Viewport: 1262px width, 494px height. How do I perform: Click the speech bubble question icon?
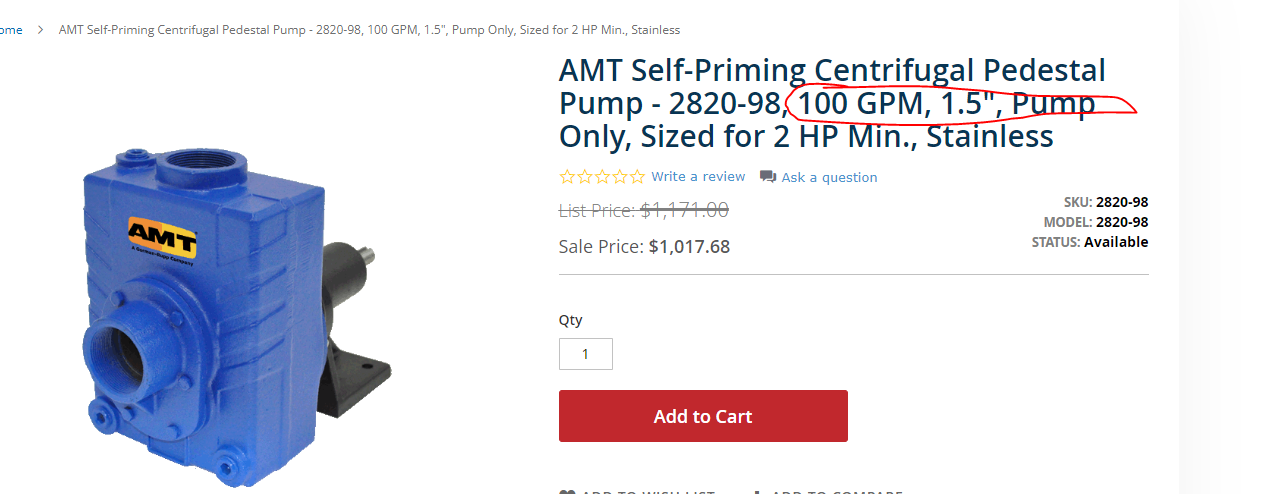[768, 177]
